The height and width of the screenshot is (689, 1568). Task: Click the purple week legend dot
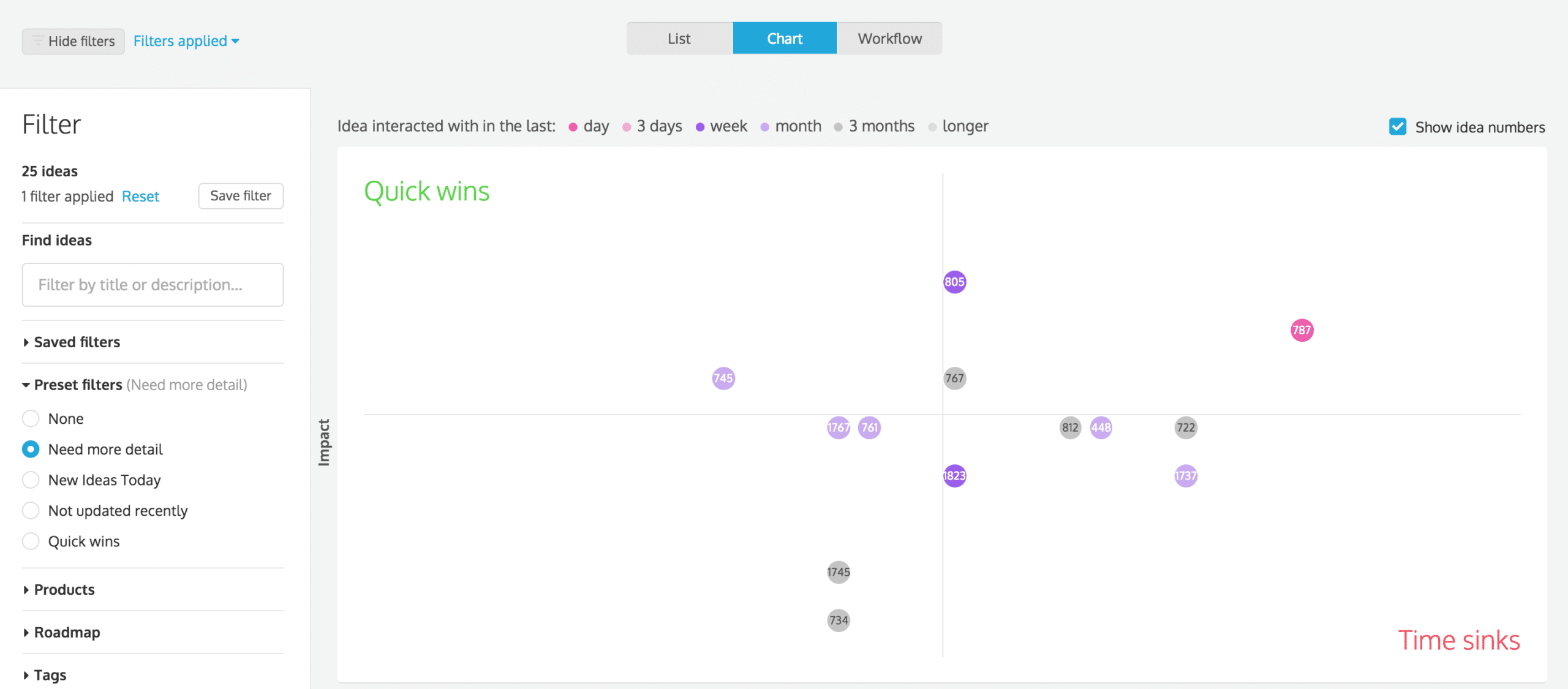(x=700, y=127)
